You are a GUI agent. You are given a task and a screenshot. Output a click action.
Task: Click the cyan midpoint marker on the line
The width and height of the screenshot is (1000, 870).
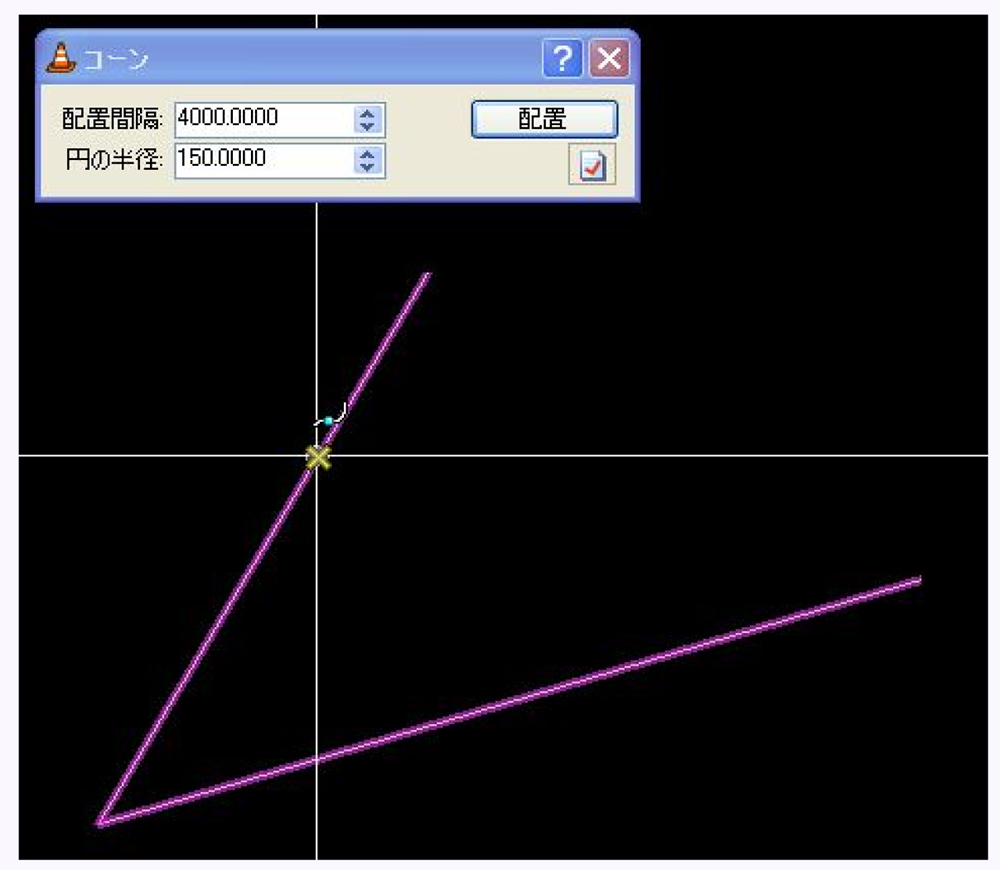328,421
